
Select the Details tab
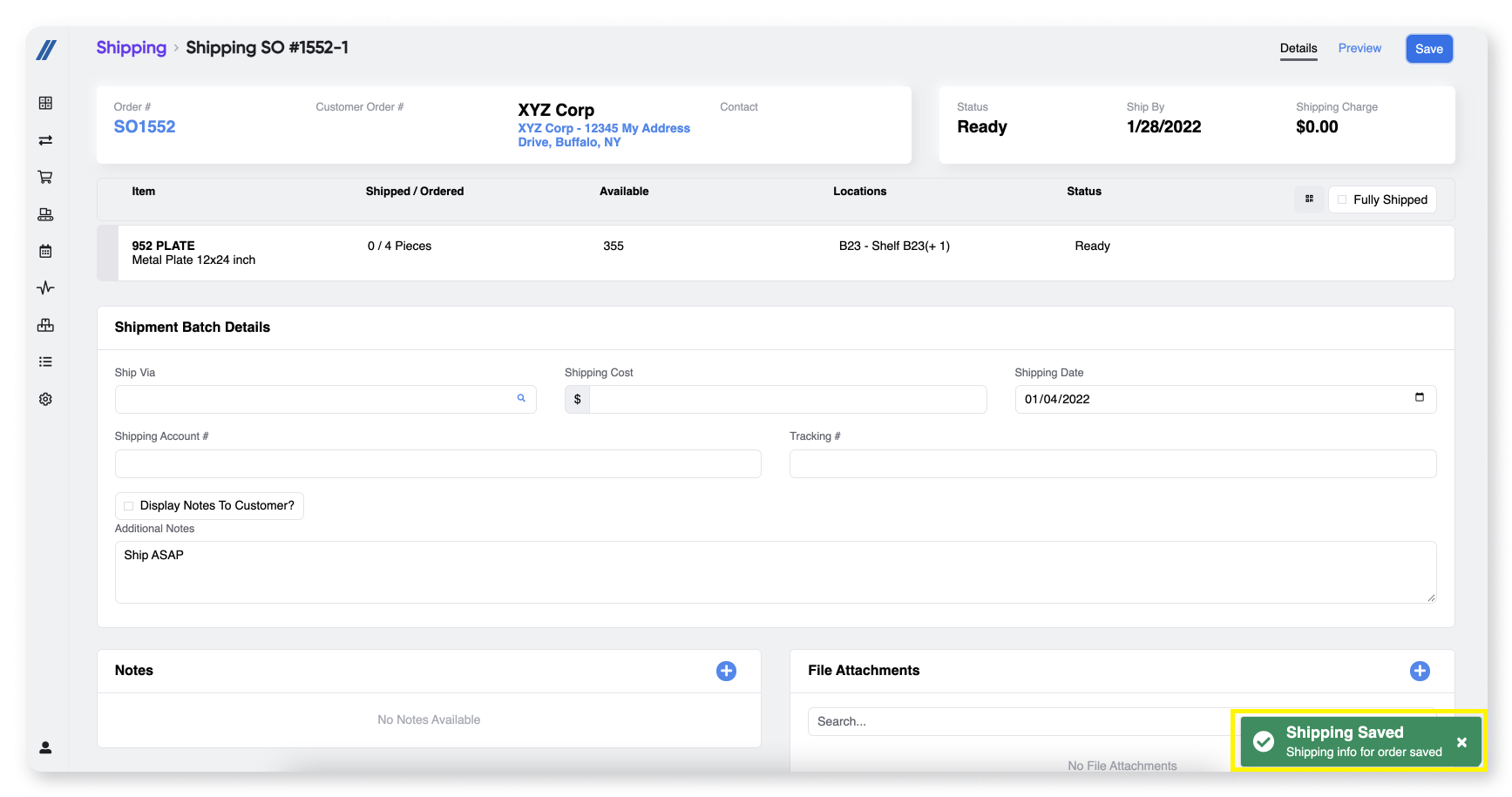pos(1298,49)
